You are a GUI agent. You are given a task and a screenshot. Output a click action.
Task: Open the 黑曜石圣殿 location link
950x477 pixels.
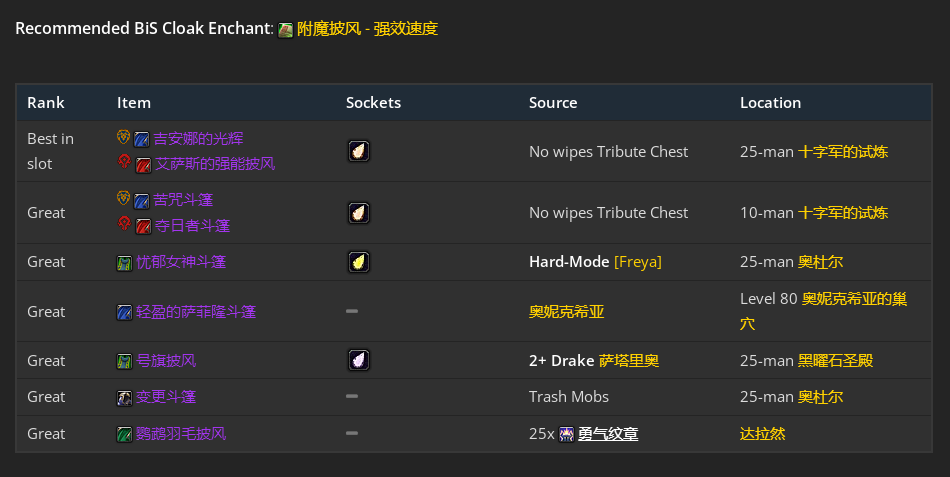pyautogui.click(x=835, y=360)
